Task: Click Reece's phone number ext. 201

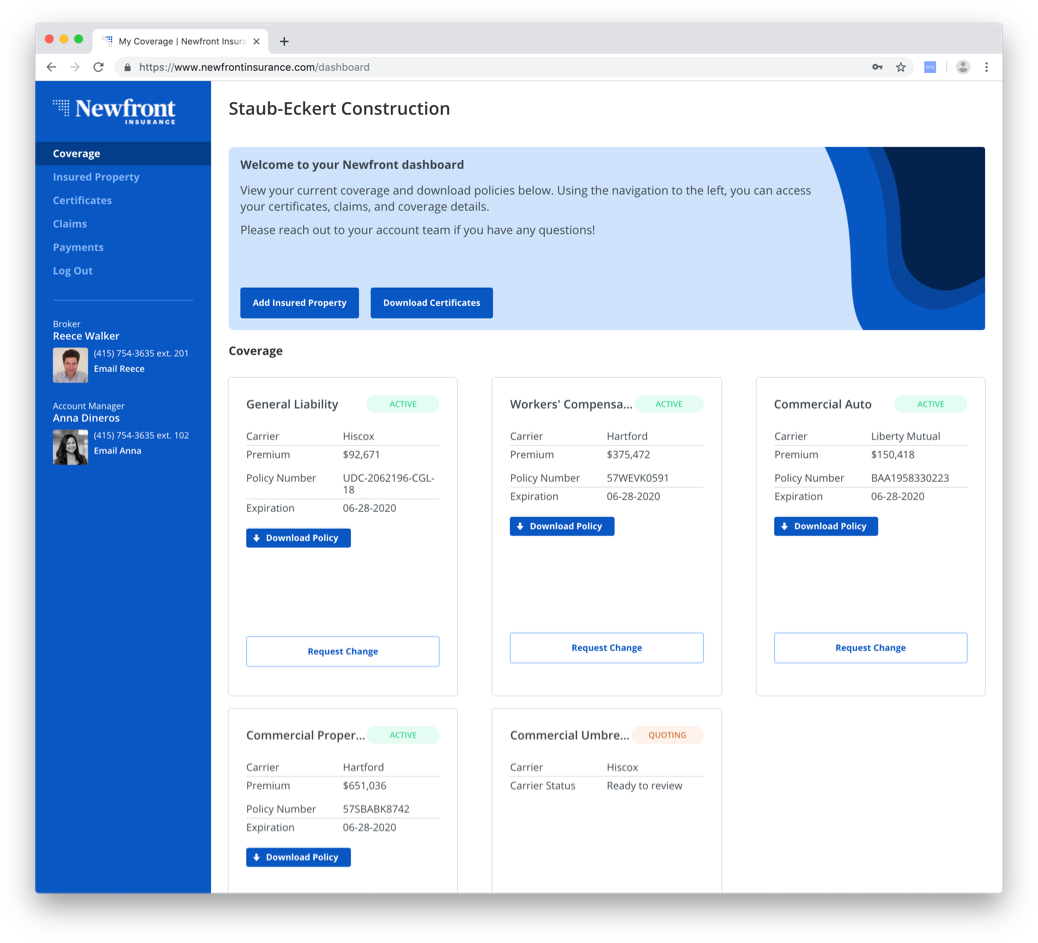Action: 141,354
